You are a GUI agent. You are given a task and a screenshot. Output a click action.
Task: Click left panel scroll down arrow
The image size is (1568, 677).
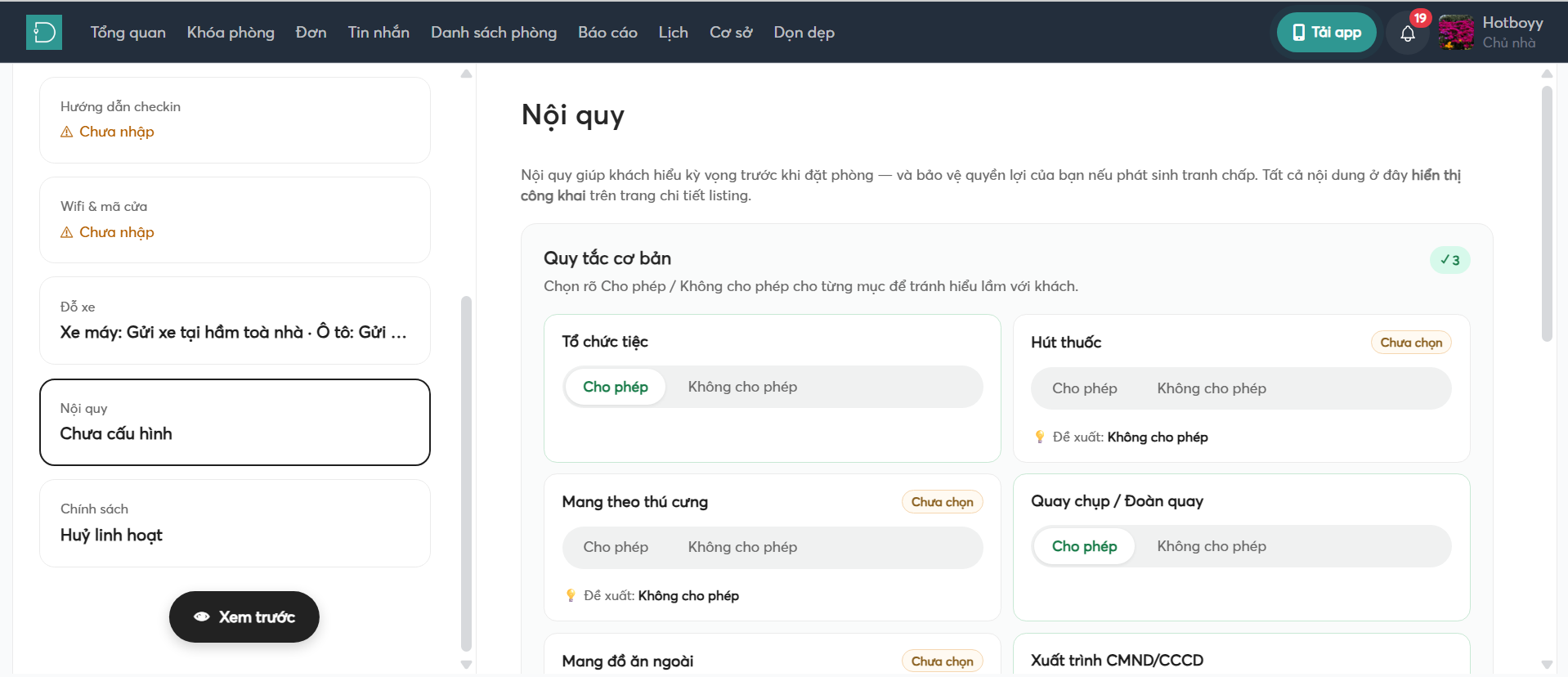[466, 665]
